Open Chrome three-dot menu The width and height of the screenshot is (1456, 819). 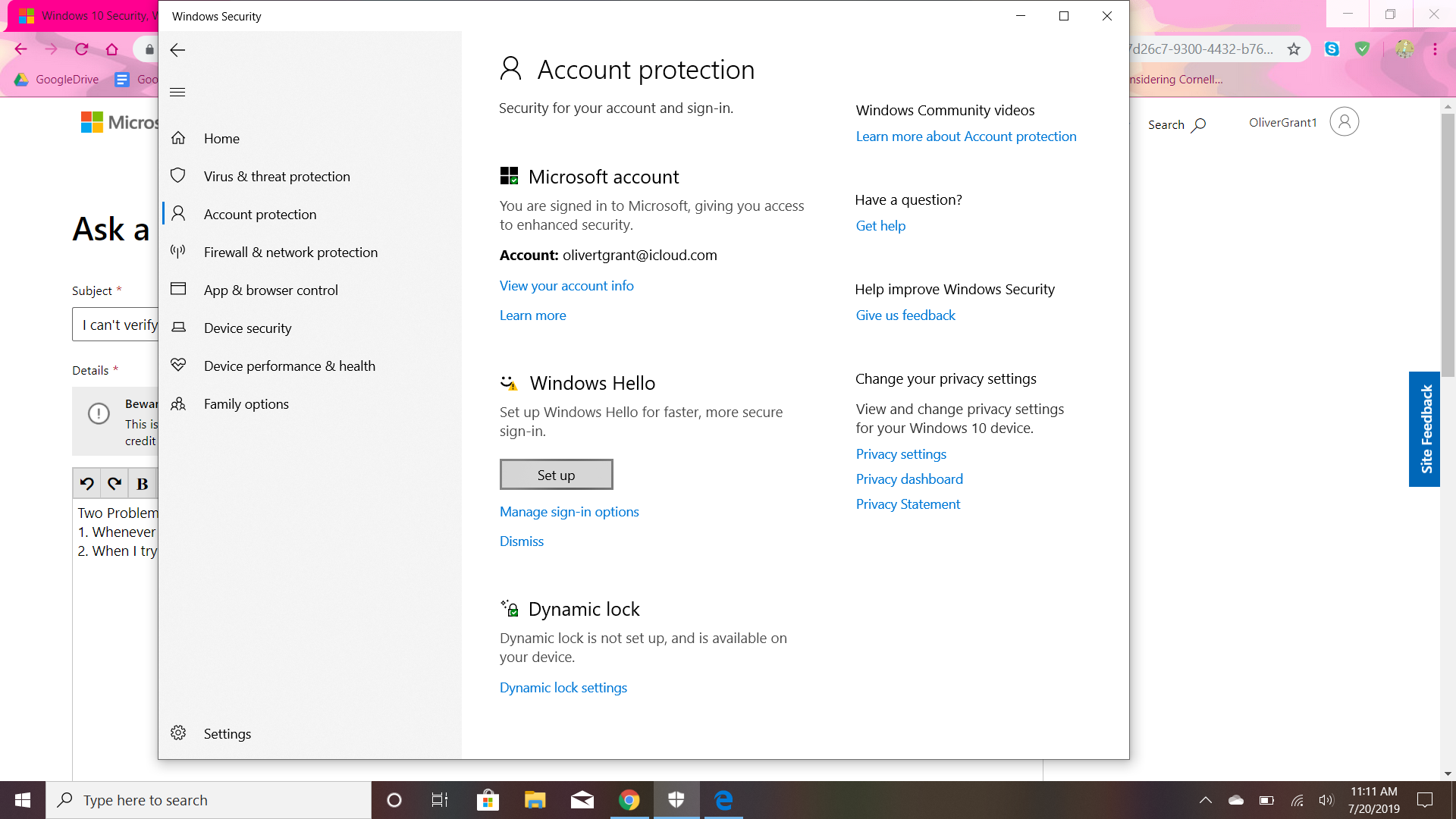[1435, 49]
